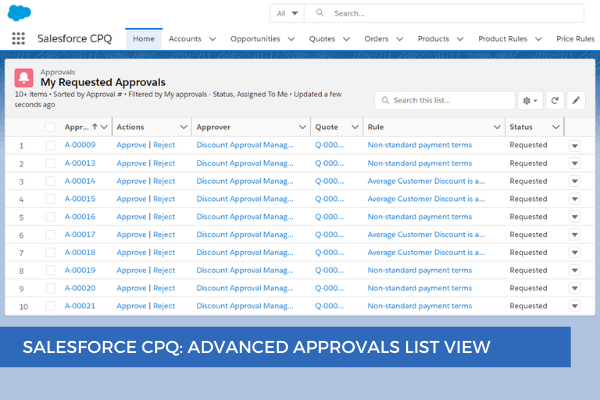The width and height of the screenshot is (600, 400).
Task: Open row actions menu for A-00009
Action: (574, 145)
